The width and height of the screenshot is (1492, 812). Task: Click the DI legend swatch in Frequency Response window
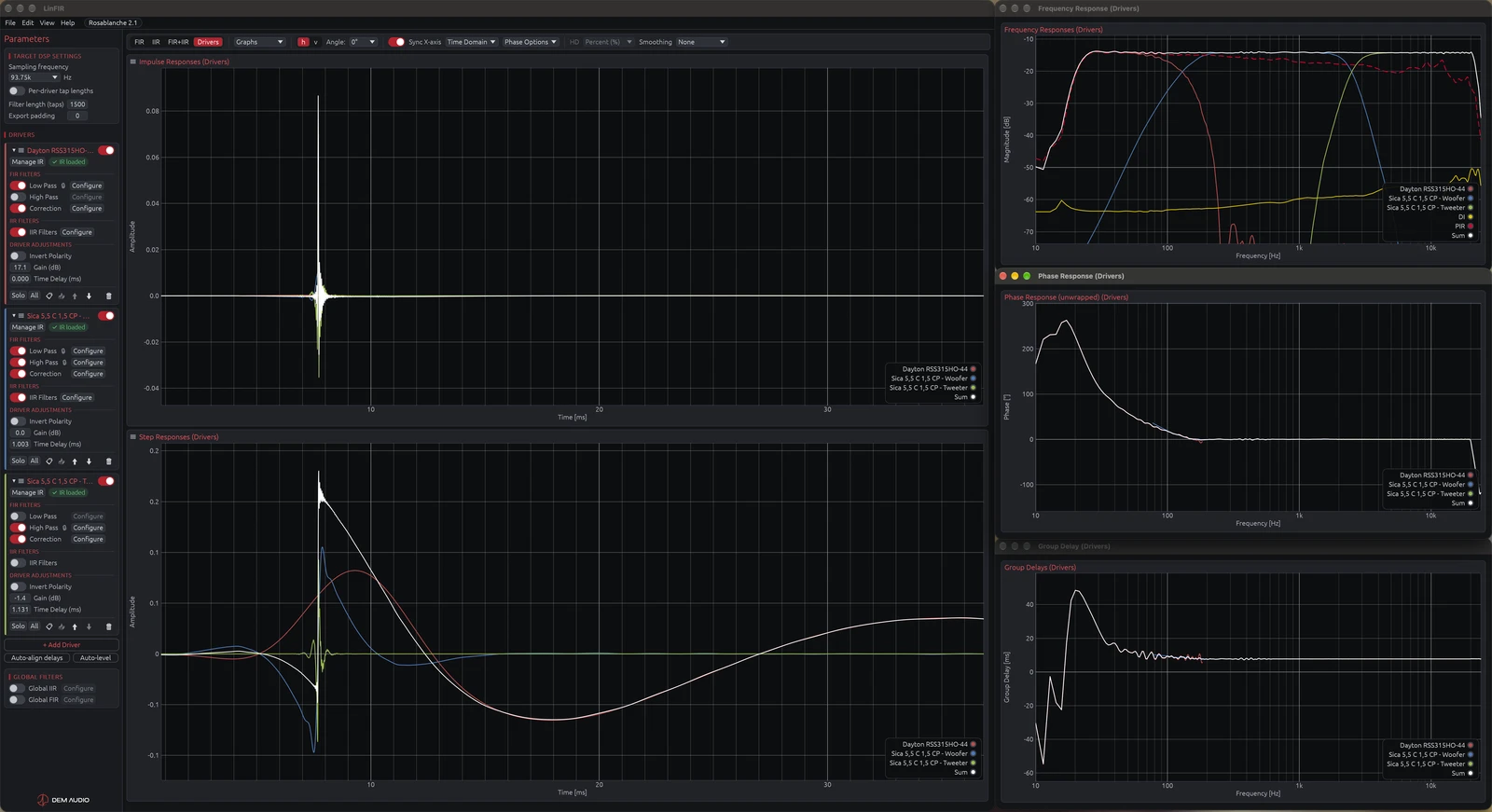[1471, 217]
